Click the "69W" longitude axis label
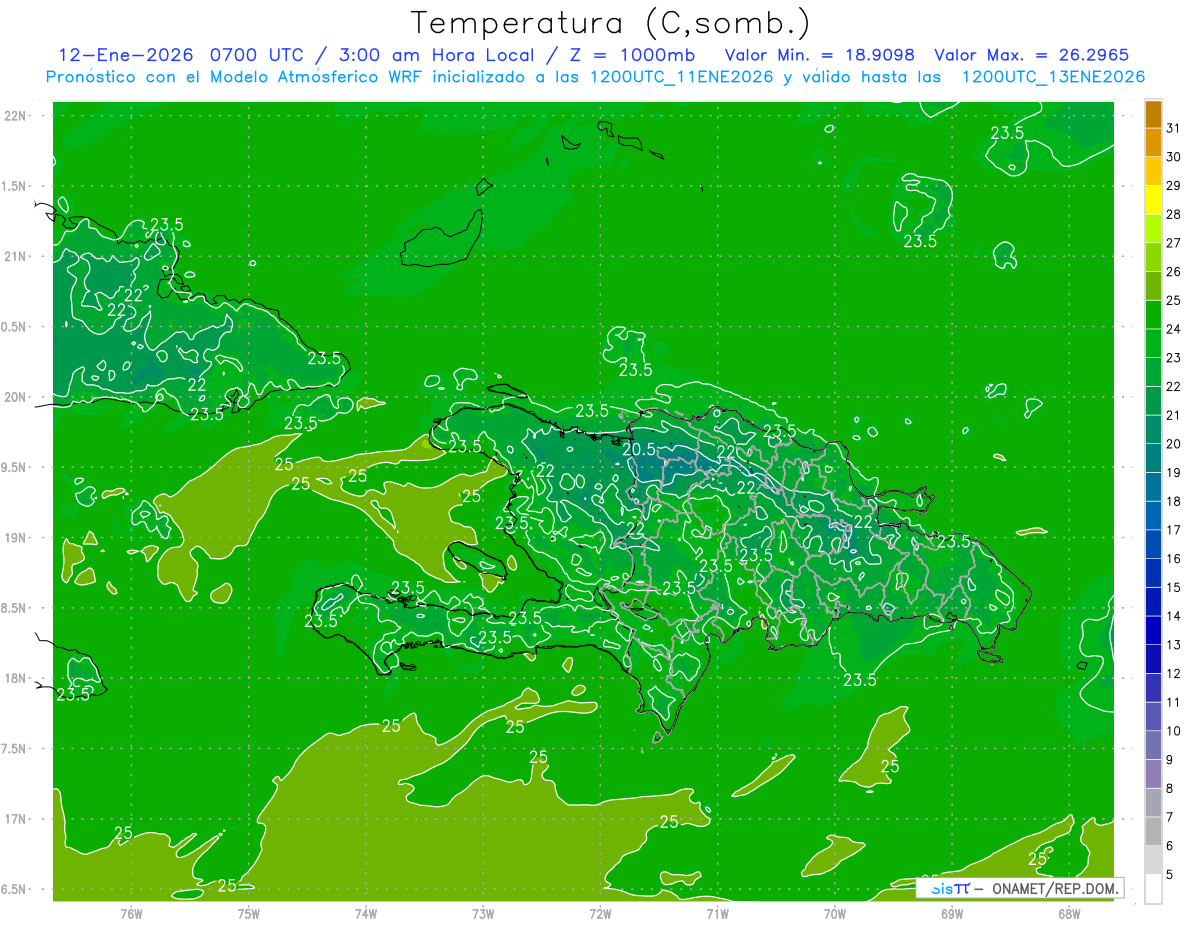This screenshot has height=927, width=1200. click(x=952, y=913)
